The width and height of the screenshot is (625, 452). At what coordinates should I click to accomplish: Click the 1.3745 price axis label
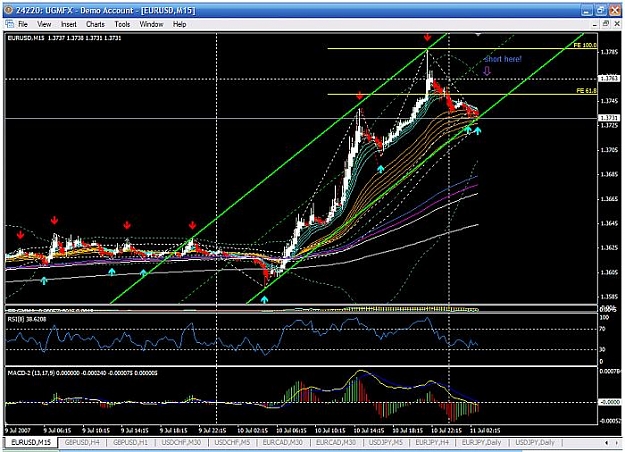(x=609, y=101)
